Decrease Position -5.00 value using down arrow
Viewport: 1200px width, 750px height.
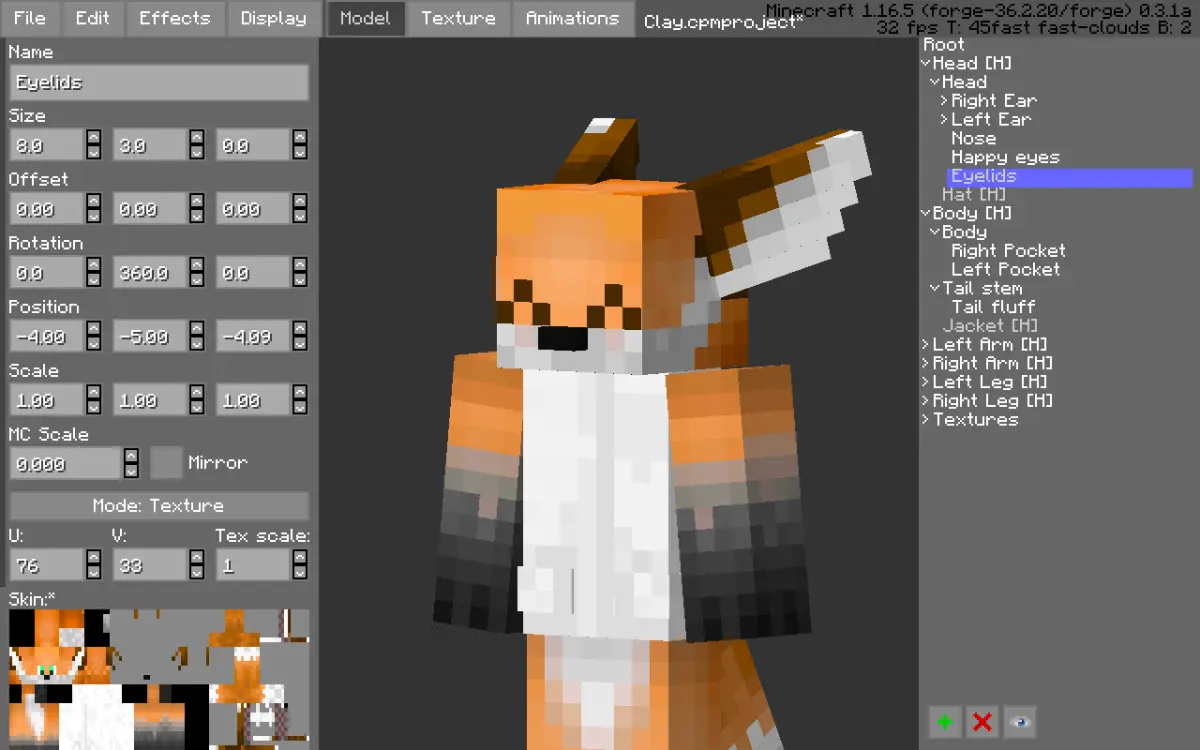tap(197, 345)
